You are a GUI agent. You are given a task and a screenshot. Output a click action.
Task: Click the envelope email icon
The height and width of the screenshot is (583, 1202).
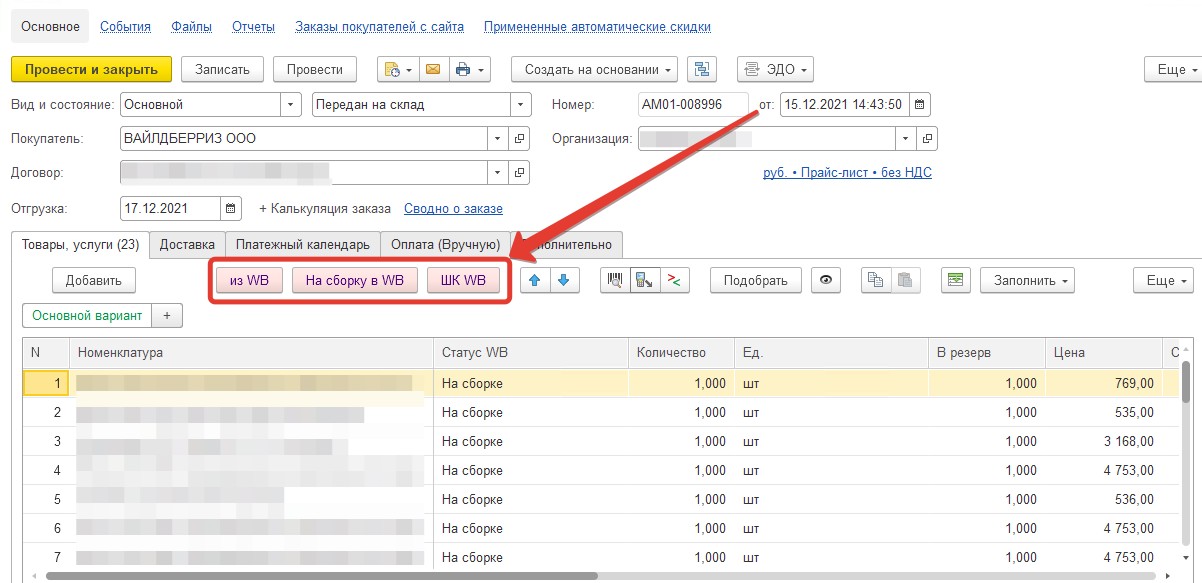click(433, 69)
